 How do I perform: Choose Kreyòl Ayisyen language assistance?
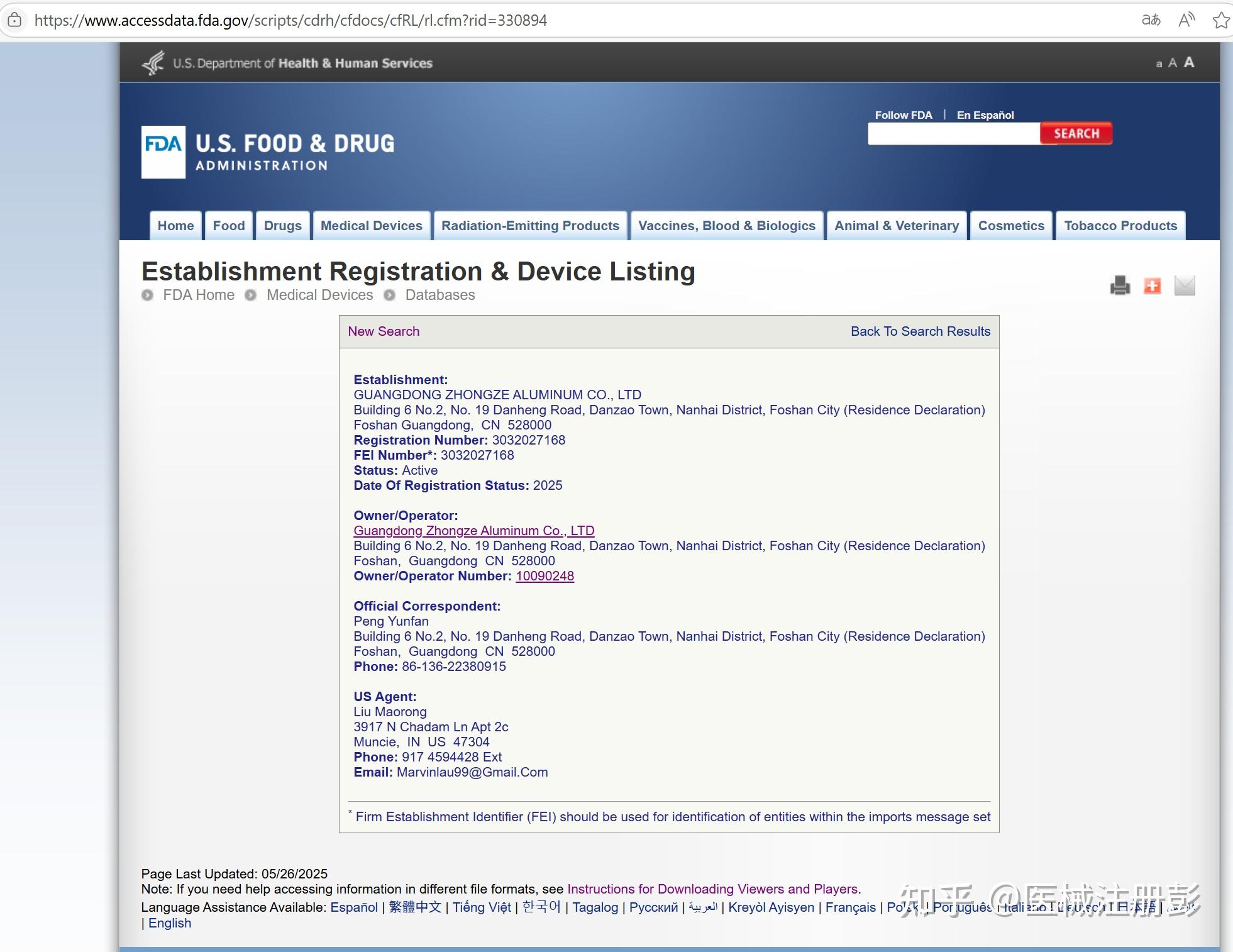coord(771,907)
